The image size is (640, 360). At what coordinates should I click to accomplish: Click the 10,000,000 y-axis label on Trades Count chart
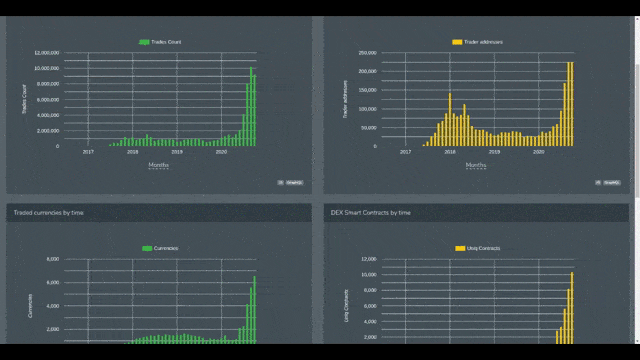coord(47,68)
